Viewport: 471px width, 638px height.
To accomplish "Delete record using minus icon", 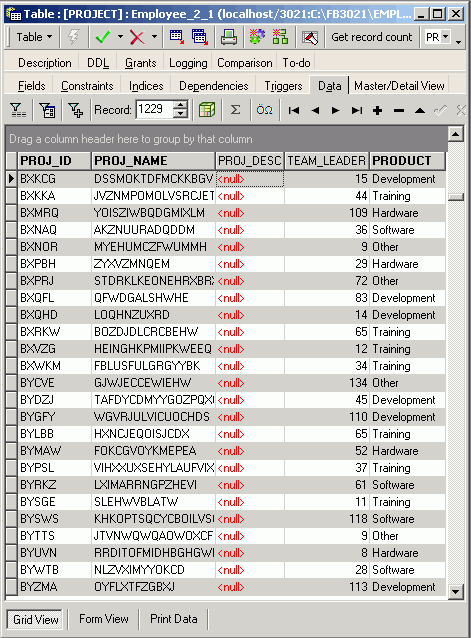I will point(399,110).
